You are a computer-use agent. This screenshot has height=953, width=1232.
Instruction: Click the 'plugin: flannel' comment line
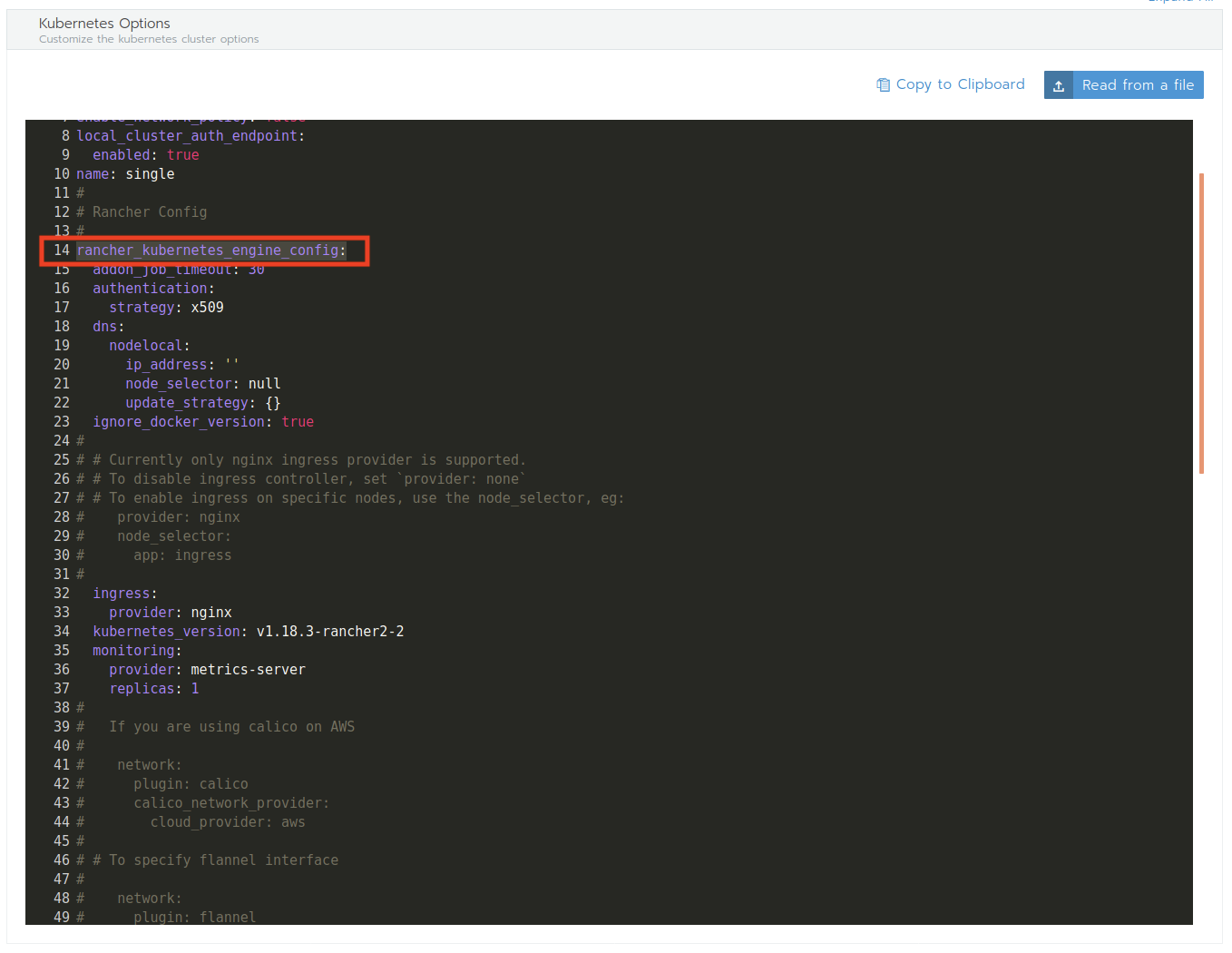point(195,918)
